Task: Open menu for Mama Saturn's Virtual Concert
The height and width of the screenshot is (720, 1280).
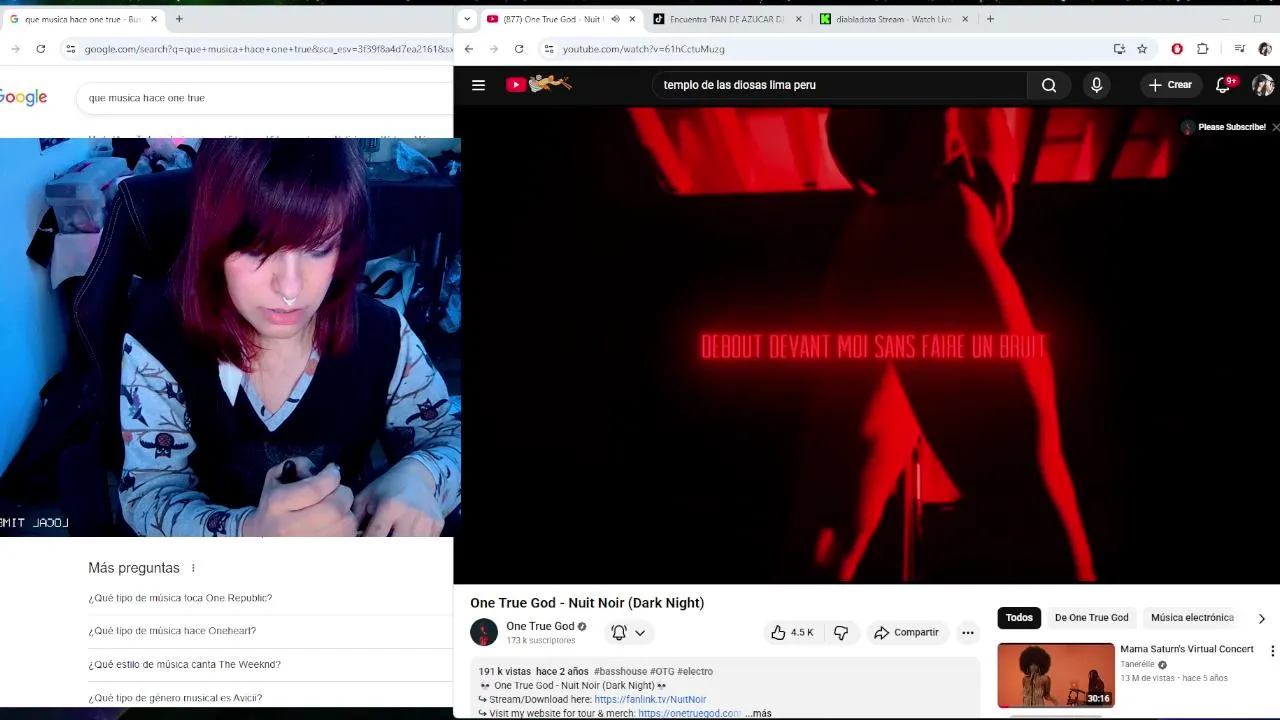Action: [1272, 651]
